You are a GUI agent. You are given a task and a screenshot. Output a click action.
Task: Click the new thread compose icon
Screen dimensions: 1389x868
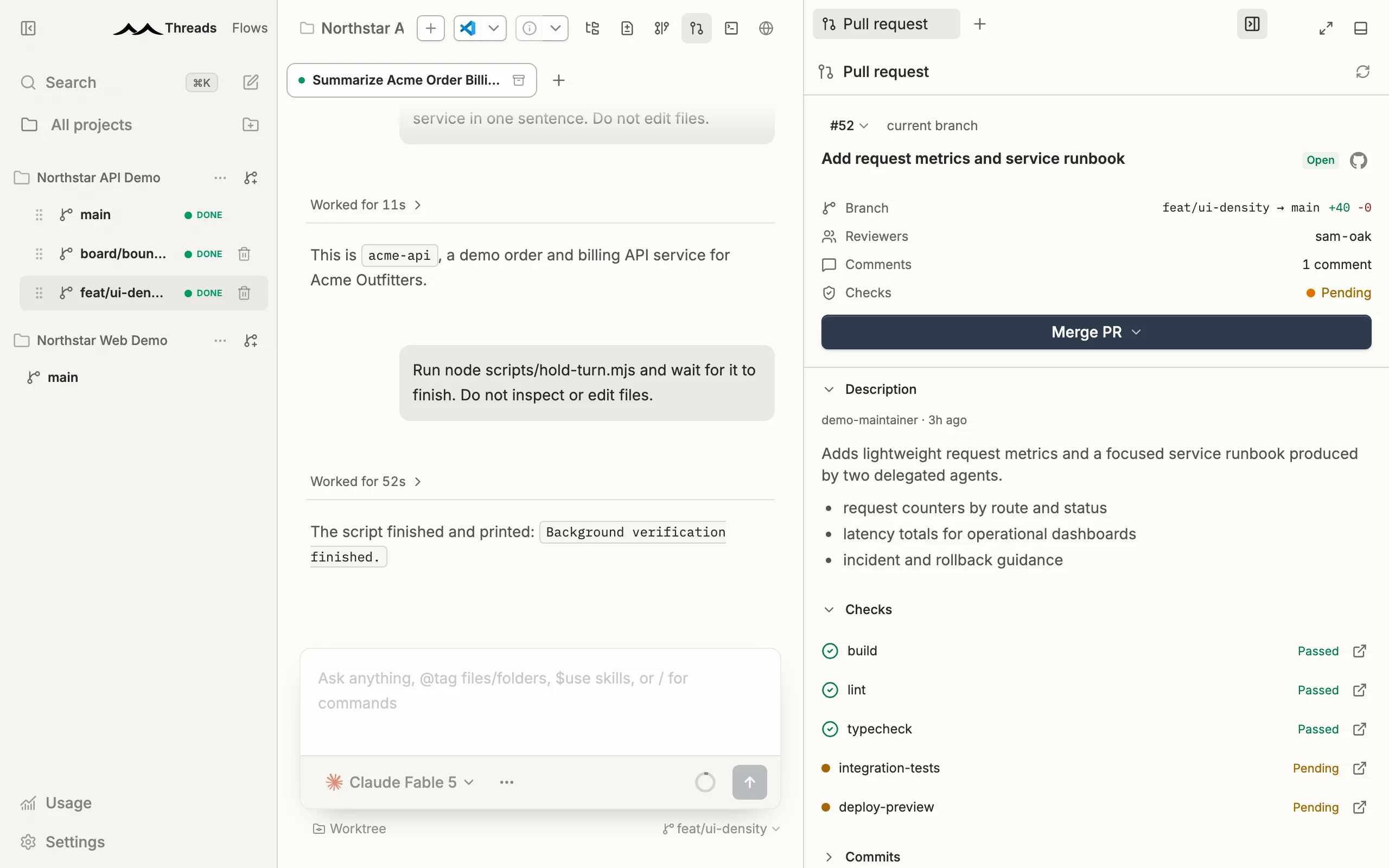coord(251,82)
